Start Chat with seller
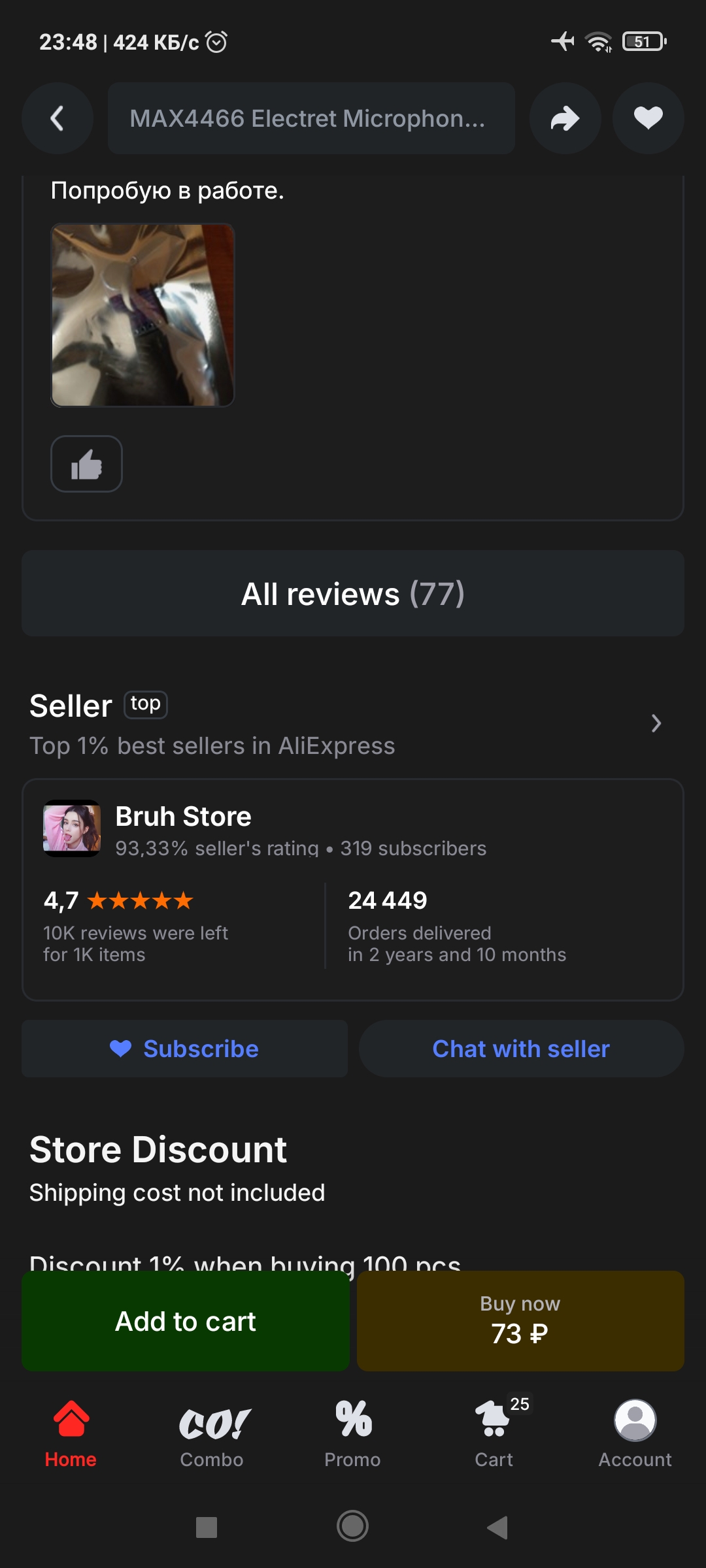 click(521, 1049)
